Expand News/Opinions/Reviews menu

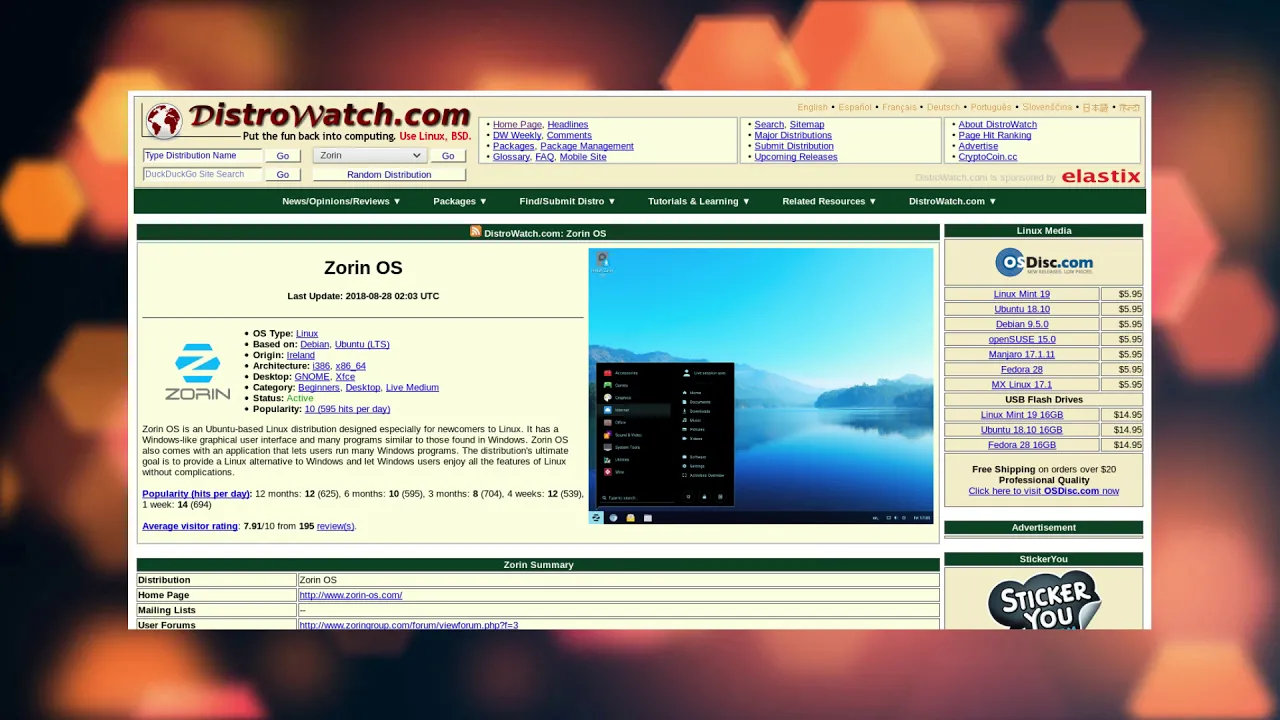(x=341, y=201)
